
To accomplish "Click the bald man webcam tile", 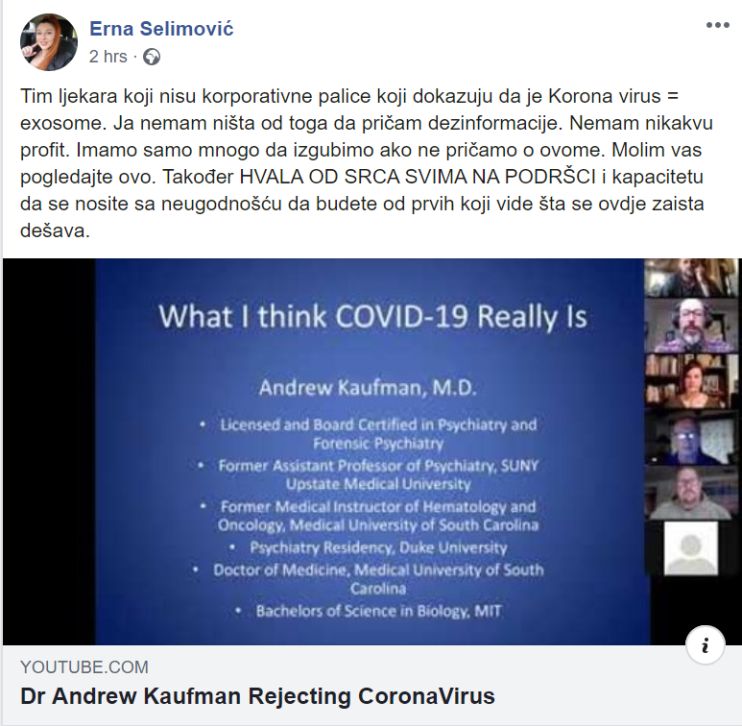I will tap(692, 493).
